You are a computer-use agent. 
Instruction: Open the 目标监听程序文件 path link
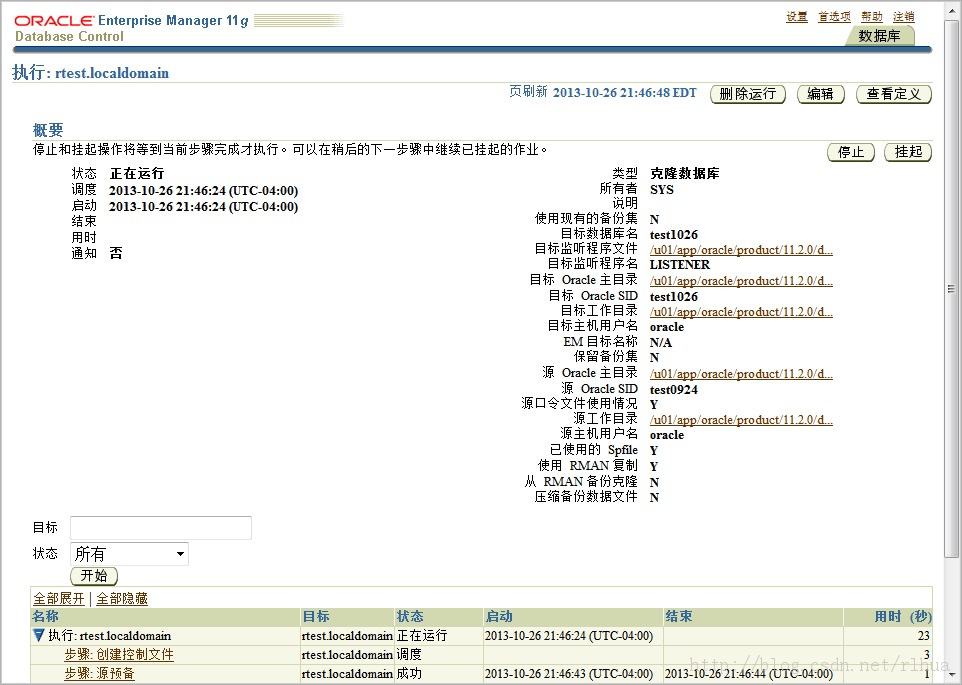(x=741, y=250)
